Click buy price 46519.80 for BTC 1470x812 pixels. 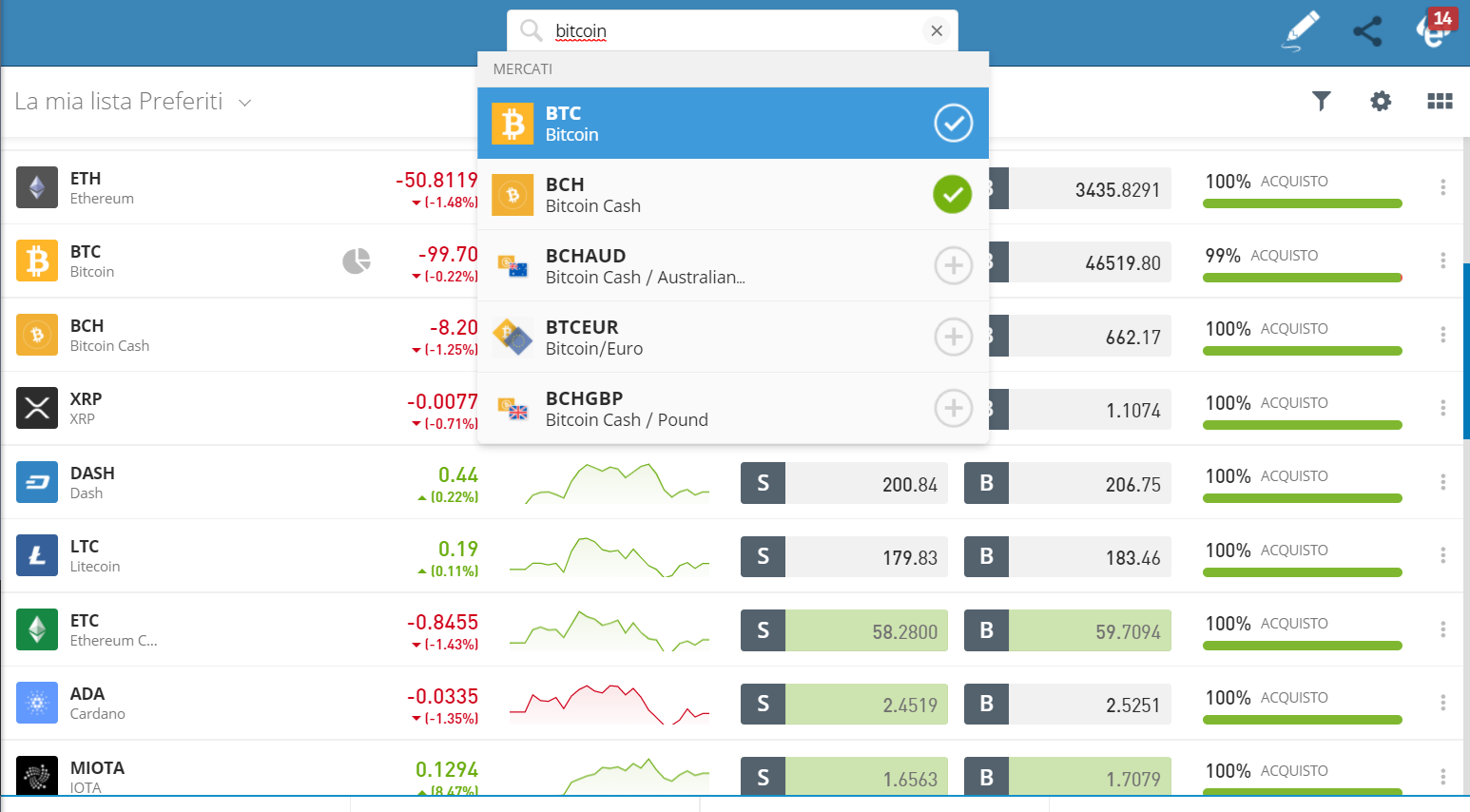1090,262
